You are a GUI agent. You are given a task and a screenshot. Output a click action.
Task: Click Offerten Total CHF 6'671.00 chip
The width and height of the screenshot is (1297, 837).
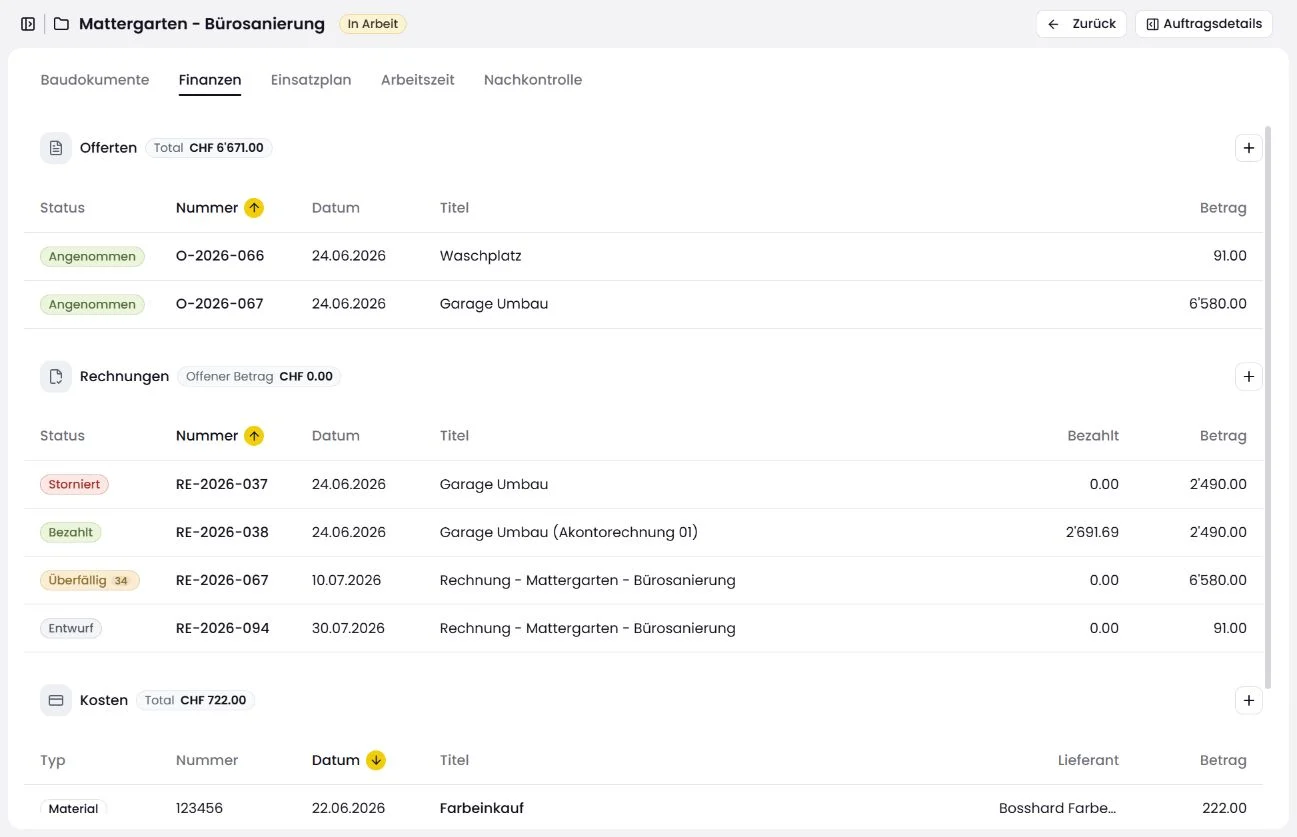pos(209,148)
